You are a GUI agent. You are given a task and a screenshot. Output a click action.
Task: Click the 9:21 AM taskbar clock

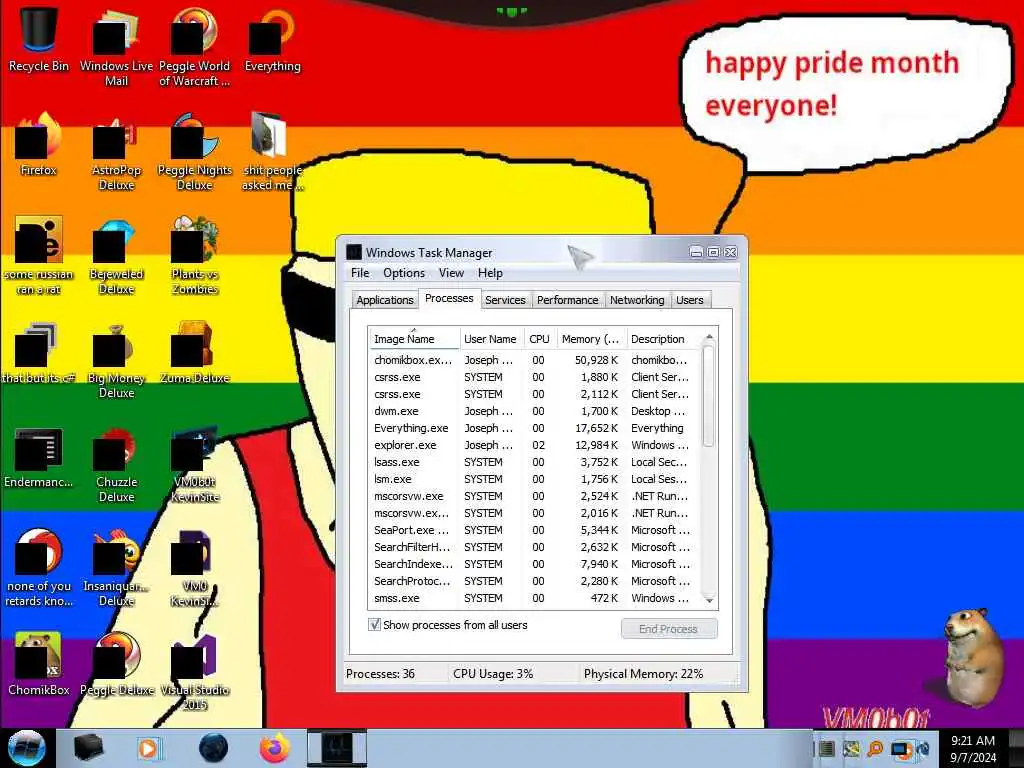coord(973,748)
